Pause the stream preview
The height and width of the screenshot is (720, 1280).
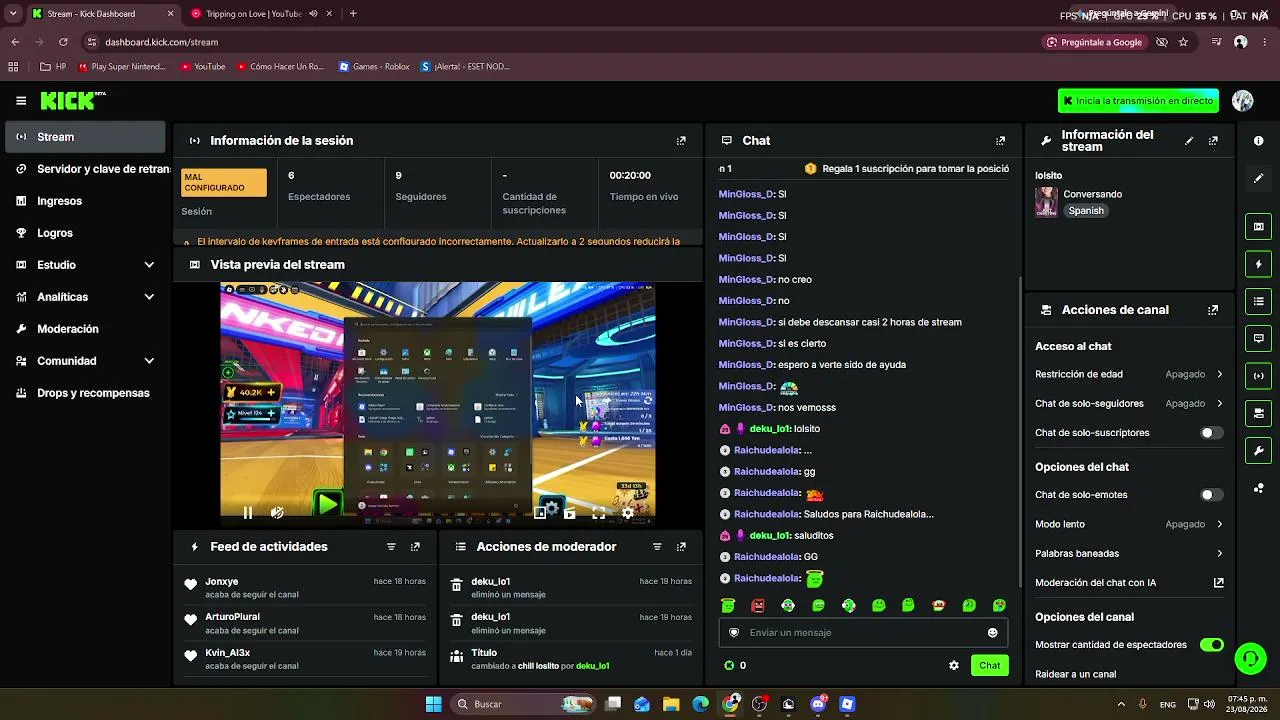click(x=248, y=513)
